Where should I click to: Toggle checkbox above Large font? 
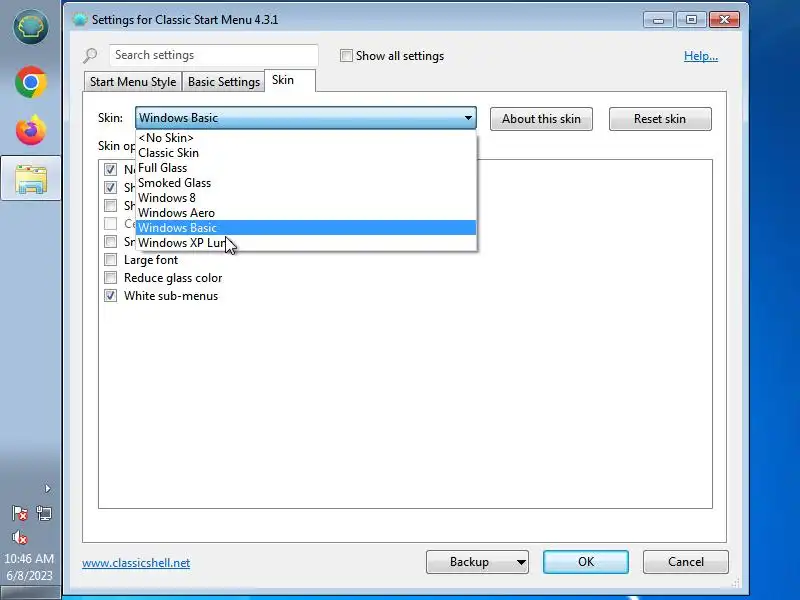point(110,241)
